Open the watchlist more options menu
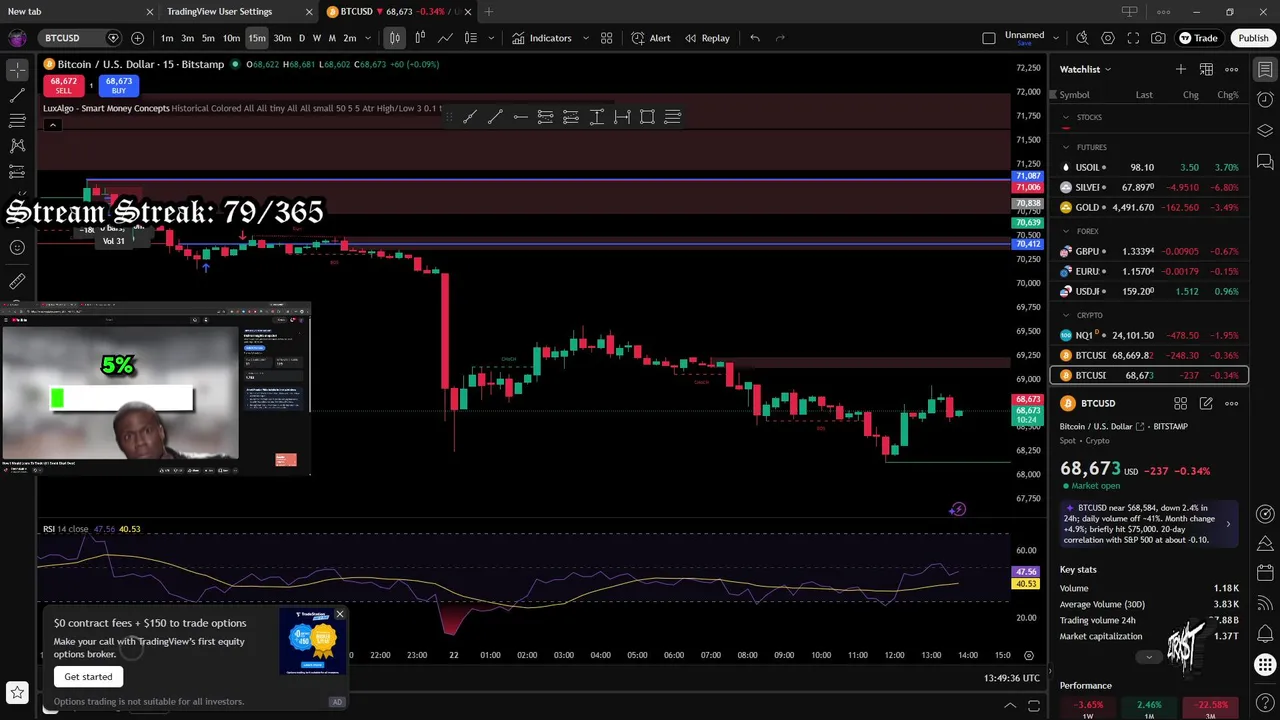Viewport: 1280px width, 720px height. point(1232,69)
